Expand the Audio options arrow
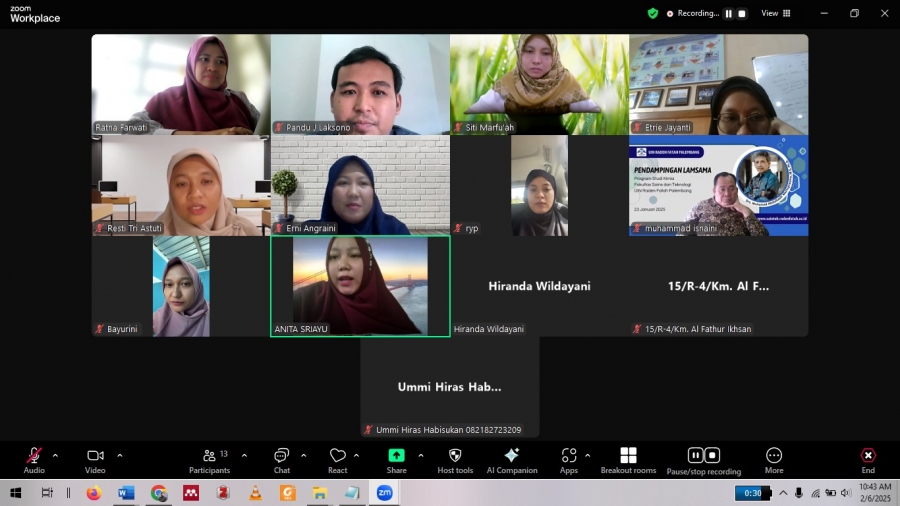 tap(55, 456)
